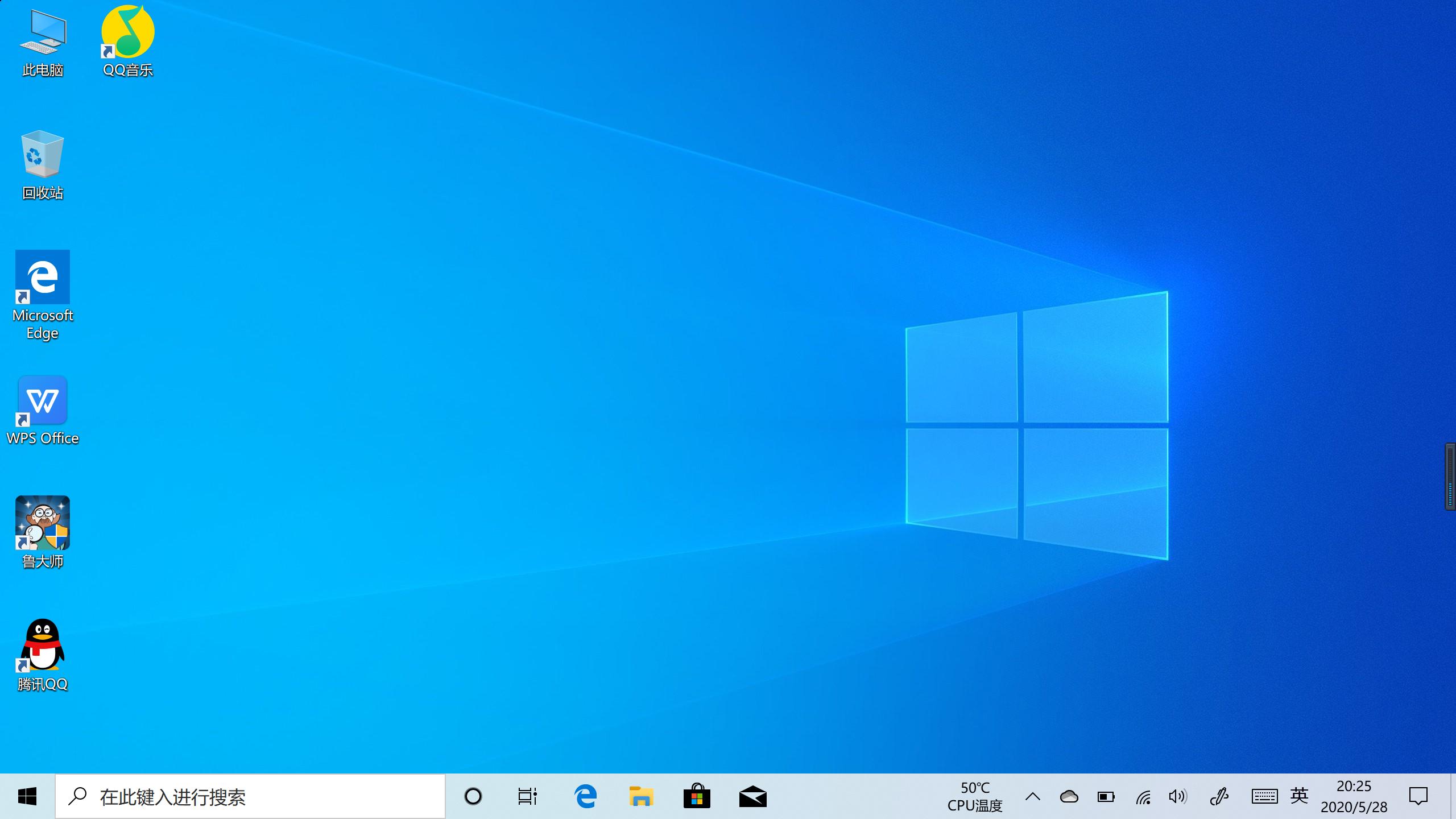Click the taskbar search box
This screenshot has width=1456, height=819.
tap(250, 796)
